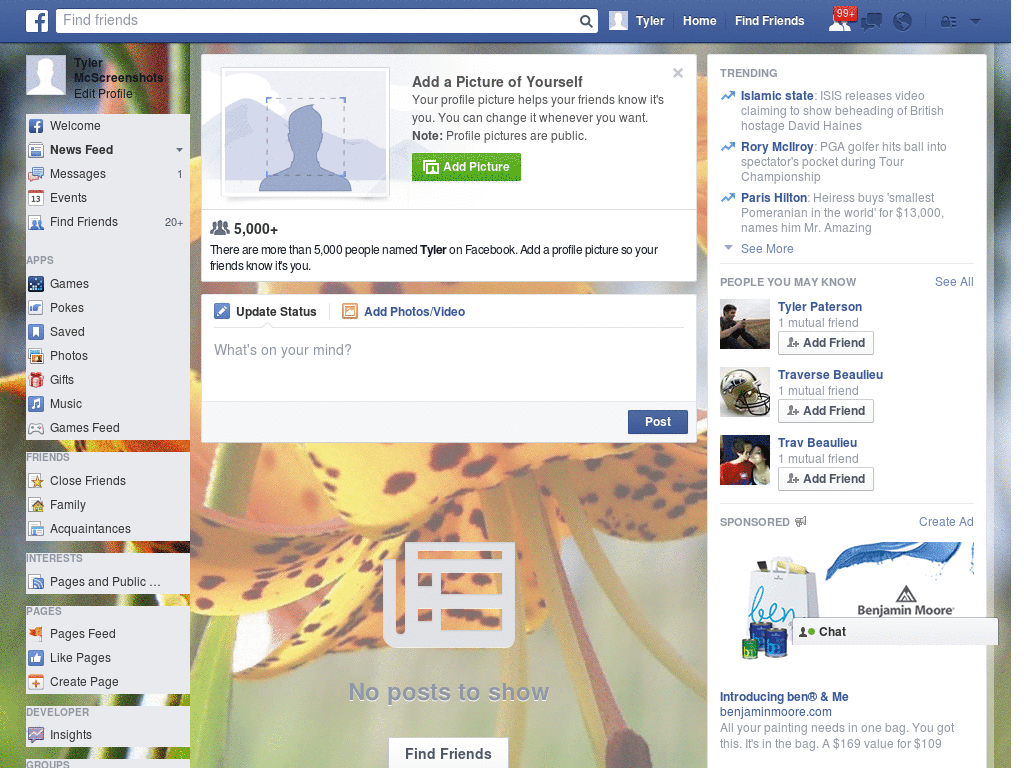Click the Acquaintances list icon
Screen dimensions: 1024x768
36,529
